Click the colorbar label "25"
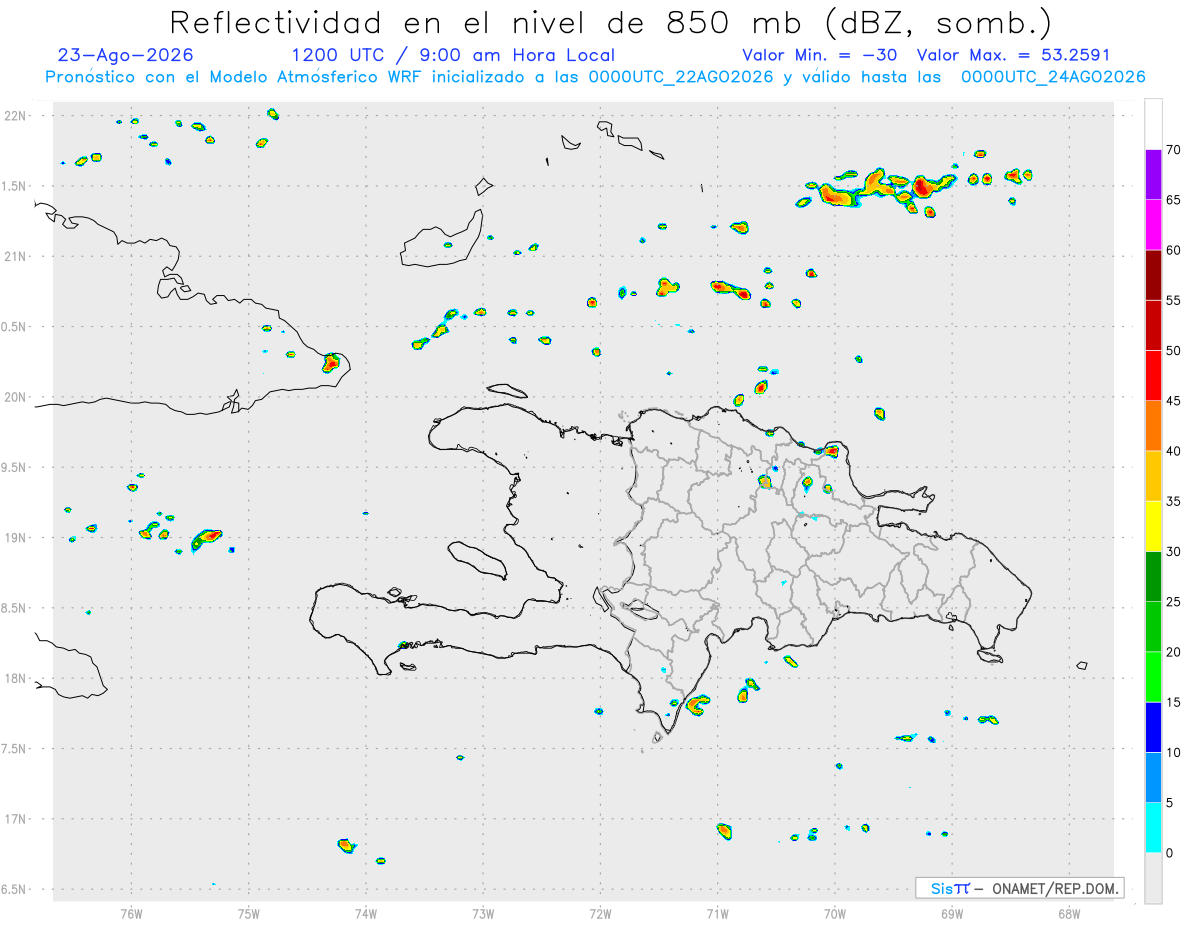The height and width of the screenshot is (927, 1200). (1174, 602)
